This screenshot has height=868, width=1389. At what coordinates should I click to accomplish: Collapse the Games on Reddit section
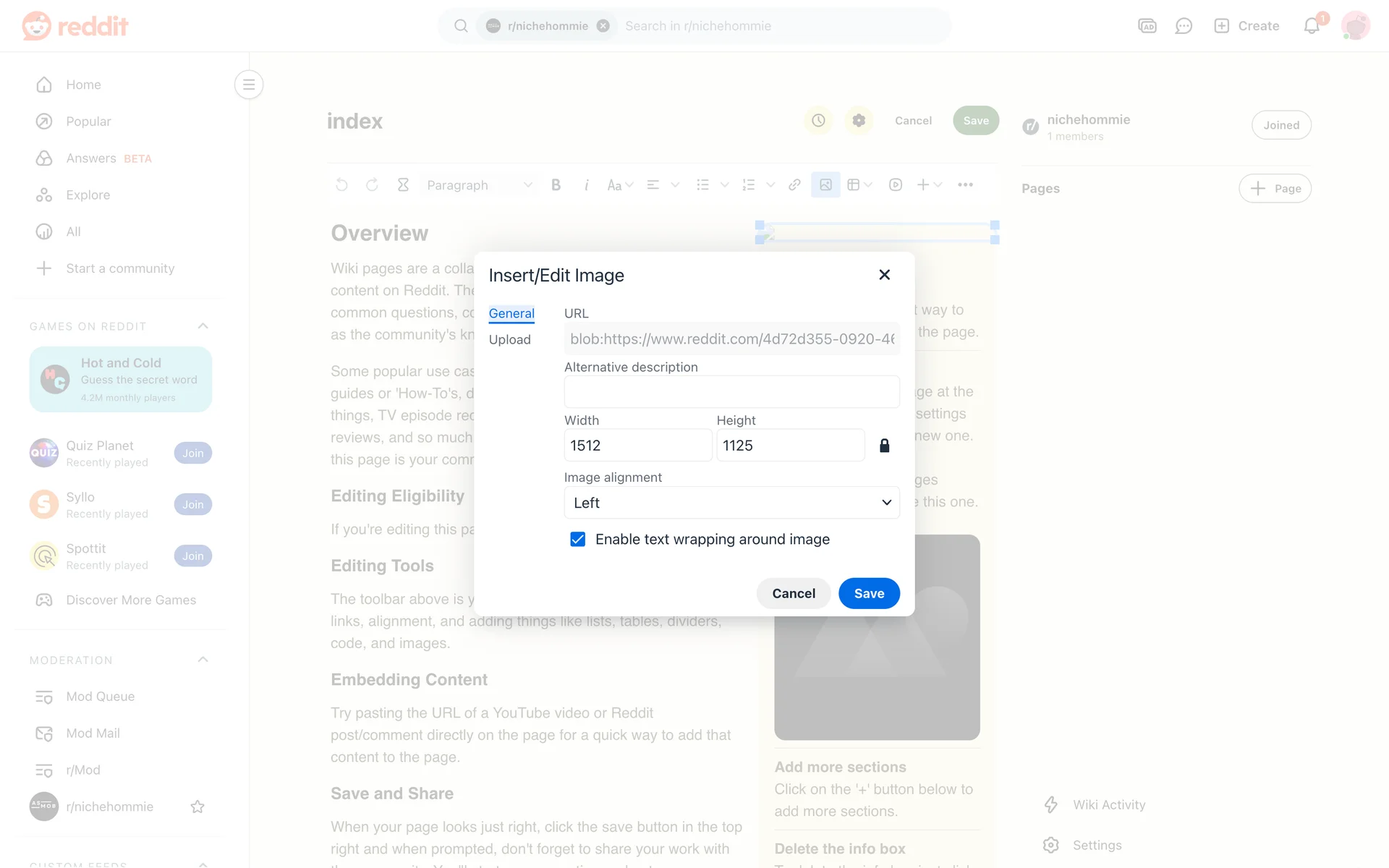pos(203,326)
